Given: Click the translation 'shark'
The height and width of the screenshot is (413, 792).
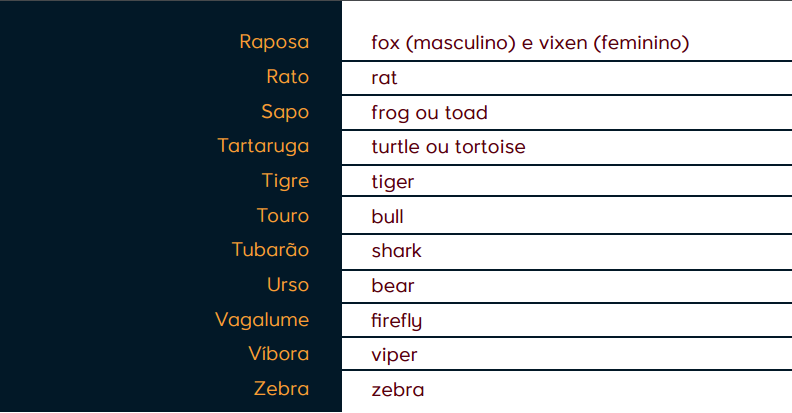Looking at the screenshot, I should coord(396,251).
